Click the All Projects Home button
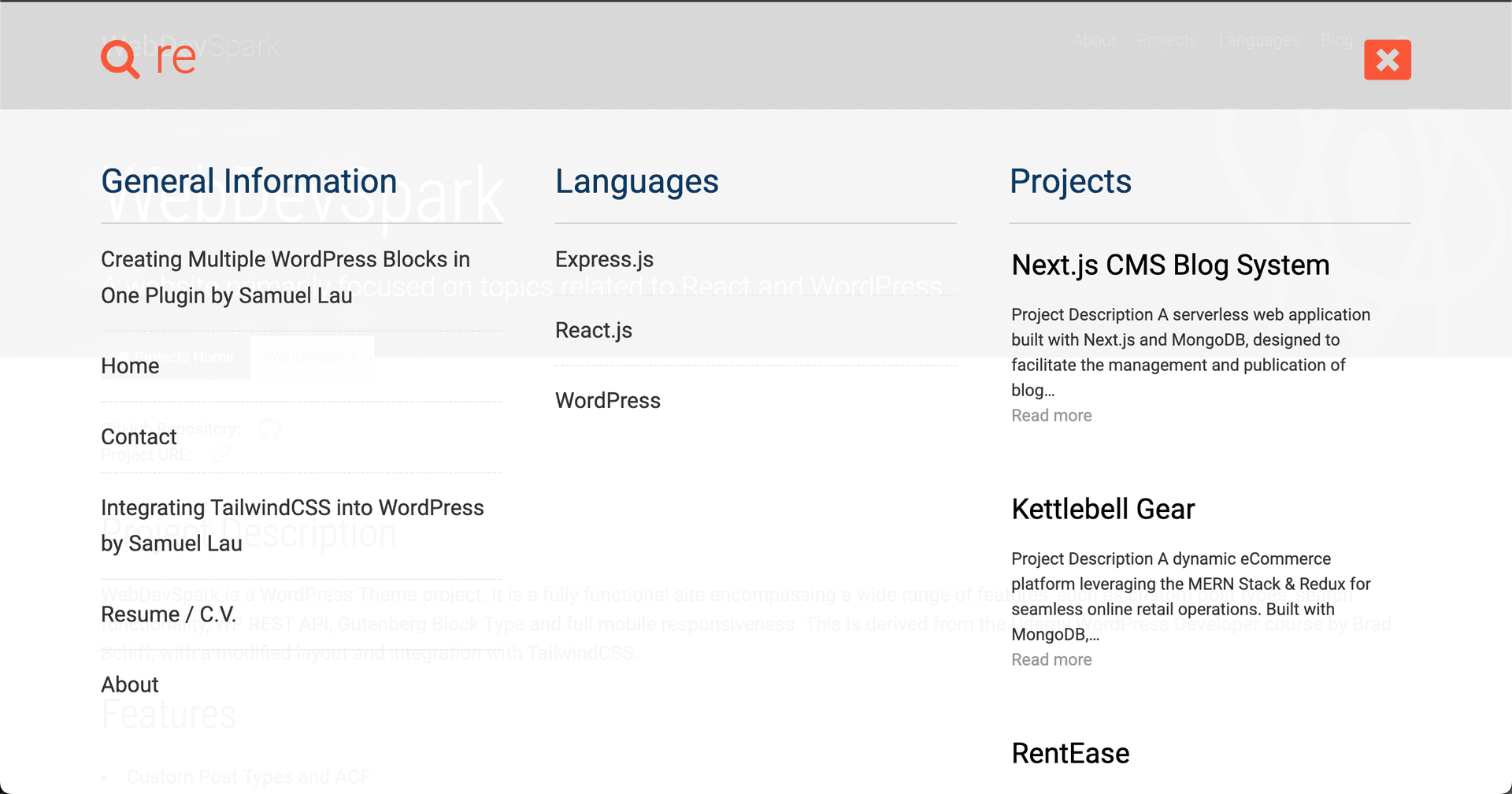Viewport: 1512px width, 794px height. (174, 357)
